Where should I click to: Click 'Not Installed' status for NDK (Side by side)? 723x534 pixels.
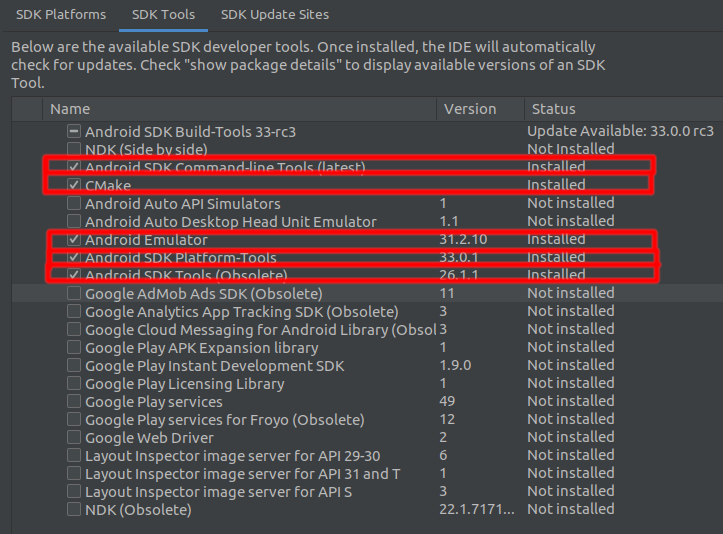pyautogui.click(x=570, y=149)
